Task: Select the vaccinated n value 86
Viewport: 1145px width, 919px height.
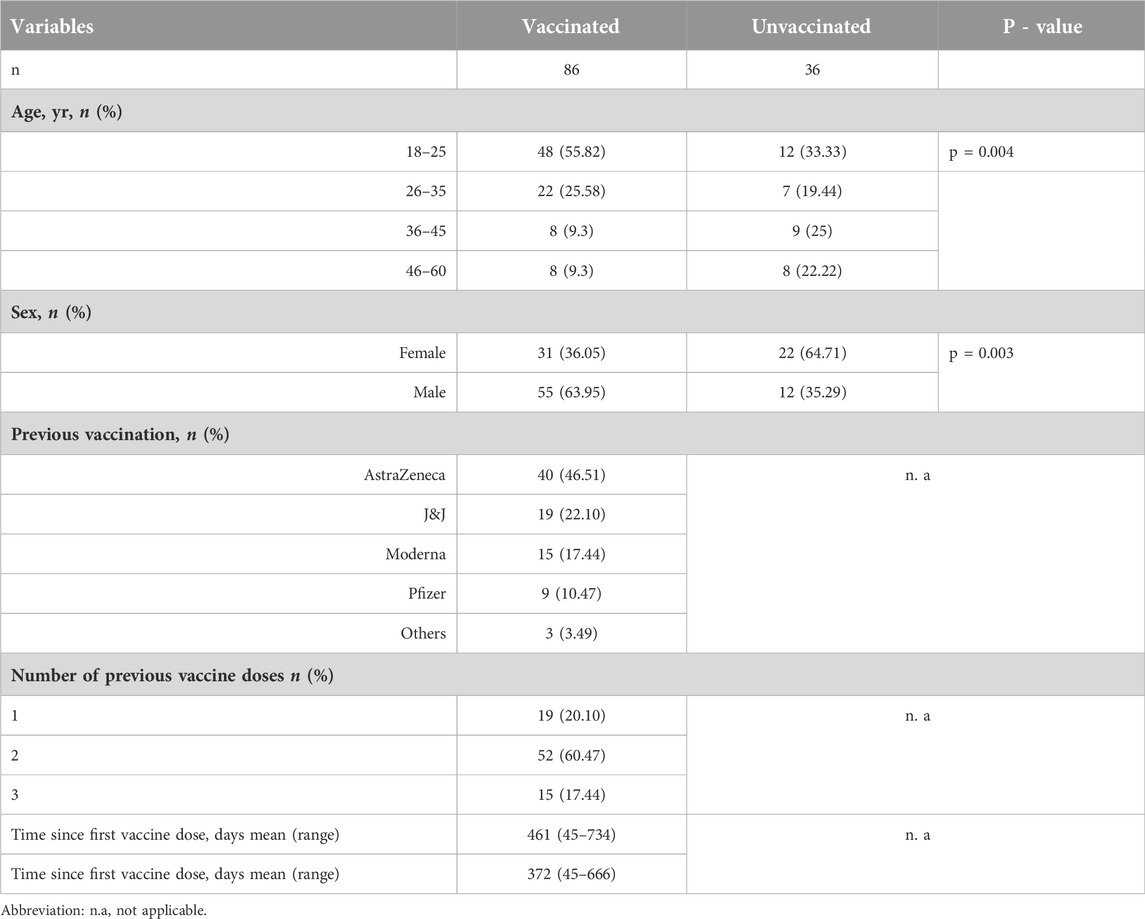Action: click(x=571, y=70)
